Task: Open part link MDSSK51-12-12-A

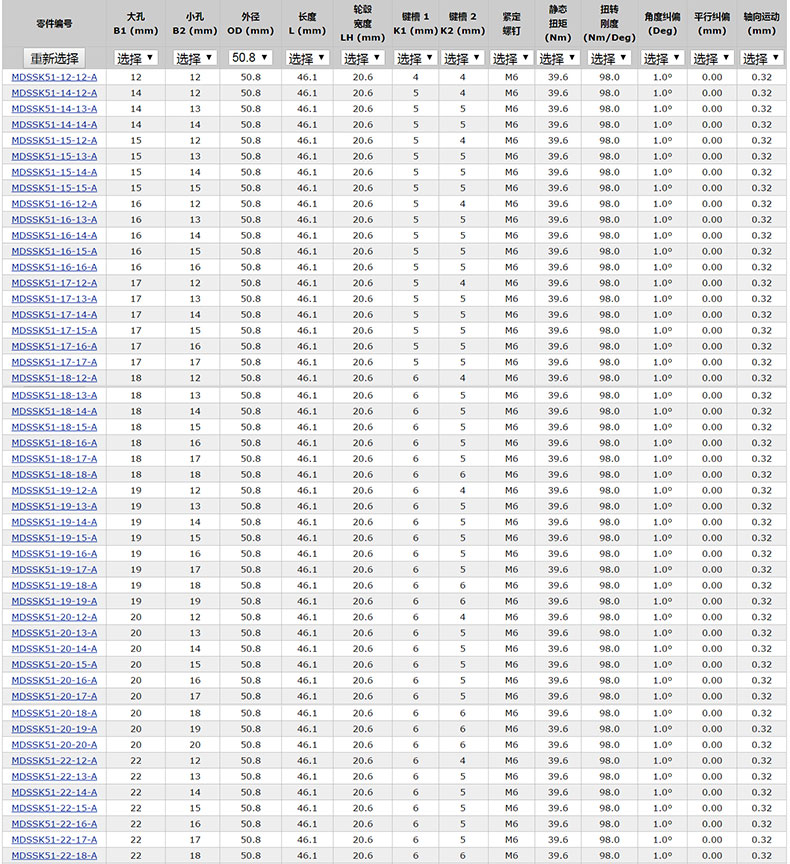Action: pyautogui.click(x=54, y=77)
